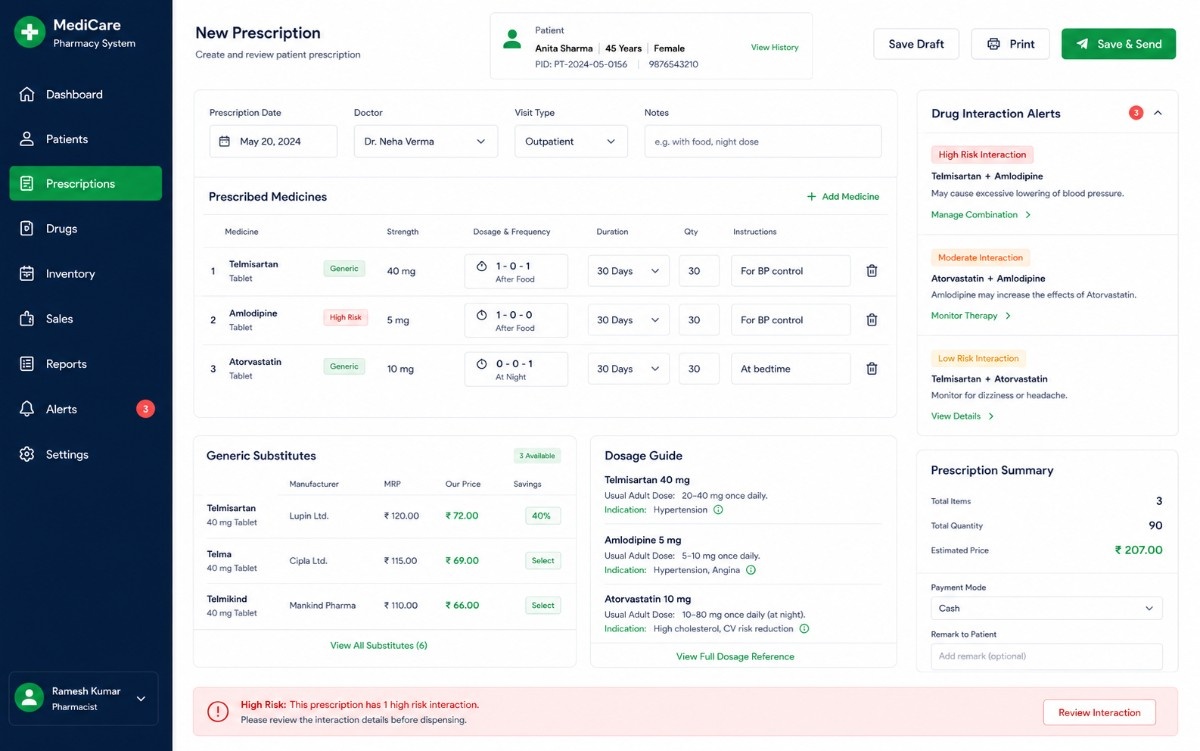1200x751 pixels.
Task: Click the Notes input field
Action: coord(763,142)
